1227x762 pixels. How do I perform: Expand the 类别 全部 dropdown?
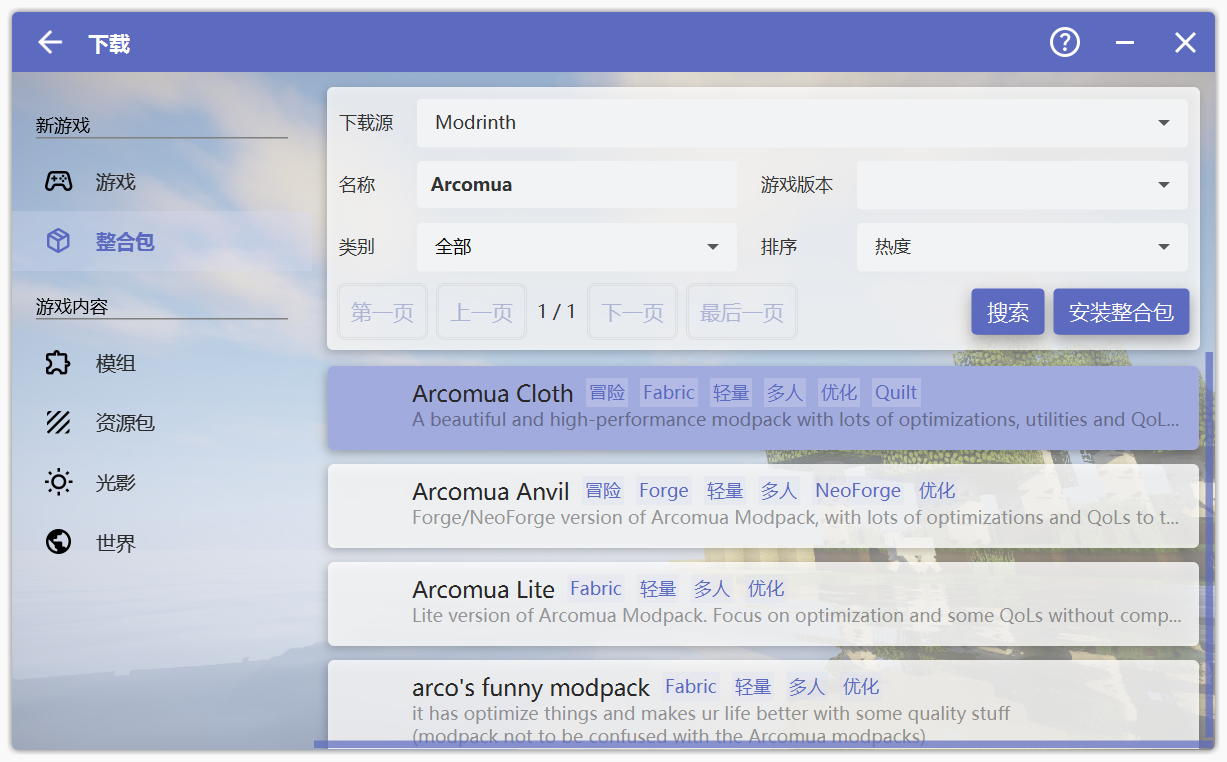(577, 247)
